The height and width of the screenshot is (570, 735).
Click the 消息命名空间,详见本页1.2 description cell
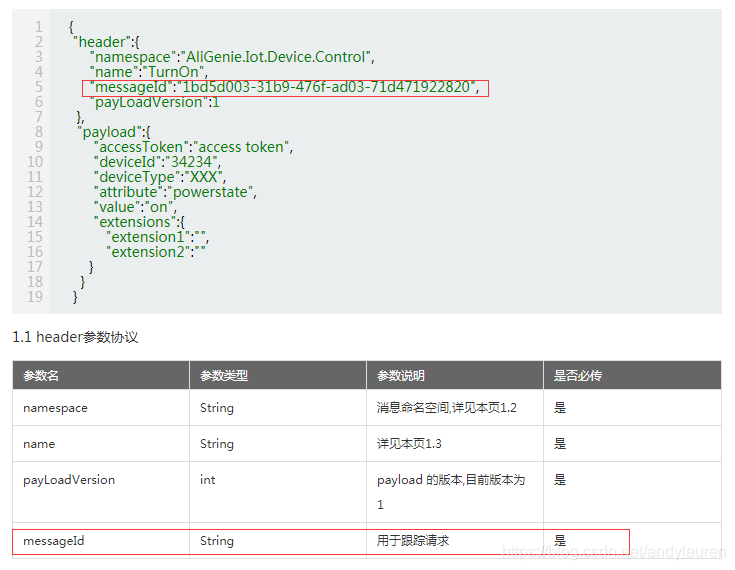point(455,408)
